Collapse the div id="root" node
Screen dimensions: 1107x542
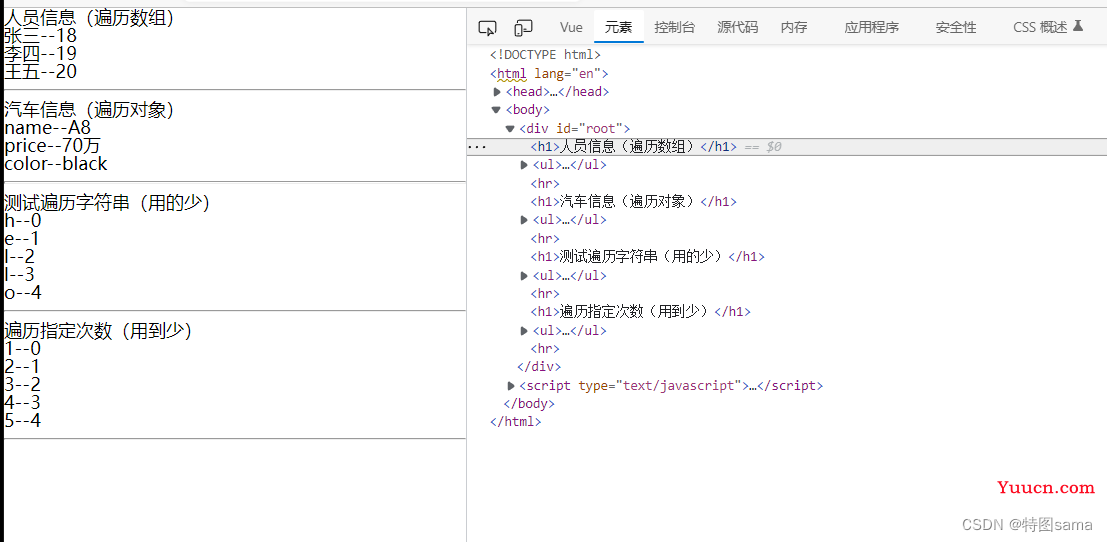tap(510, 128)
